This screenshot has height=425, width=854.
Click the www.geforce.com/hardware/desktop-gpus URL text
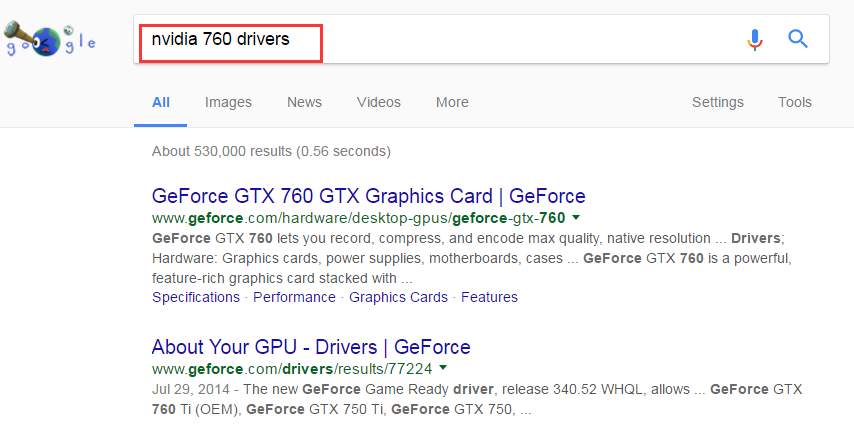point(358,218)
